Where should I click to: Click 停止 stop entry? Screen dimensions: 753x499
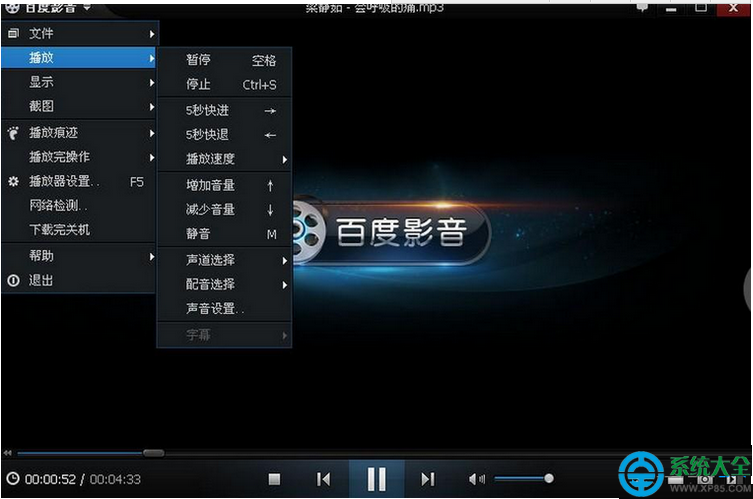click(225, 85)
